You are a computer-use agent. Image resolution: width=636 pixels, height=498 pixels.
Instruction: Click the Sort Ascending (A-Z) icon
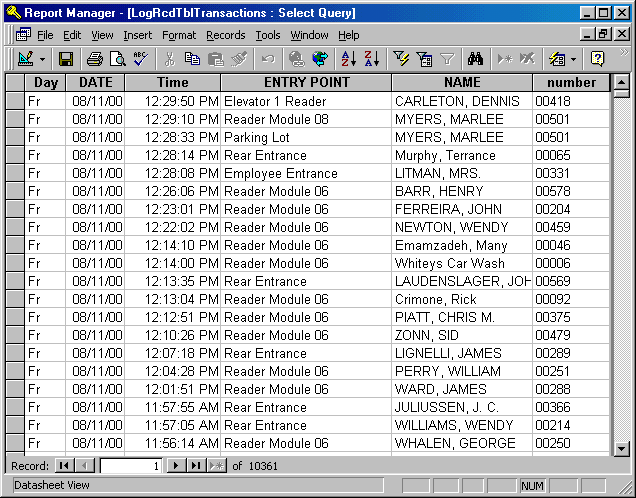click(x=347, y=59)
